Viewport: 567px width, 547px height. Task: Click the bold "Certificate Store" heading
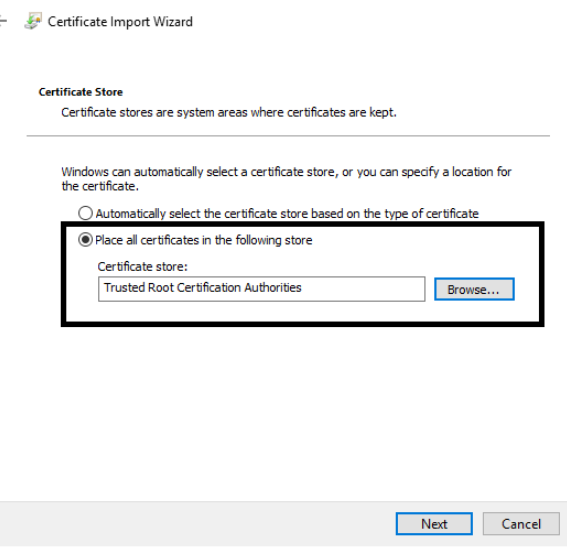pos(81,92)
